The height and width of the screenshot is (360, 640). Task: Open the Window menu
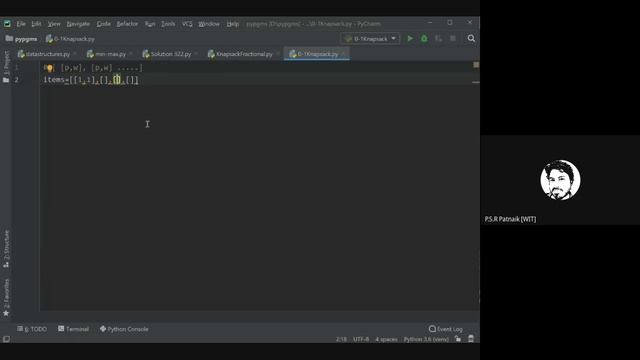pos(209,24)
